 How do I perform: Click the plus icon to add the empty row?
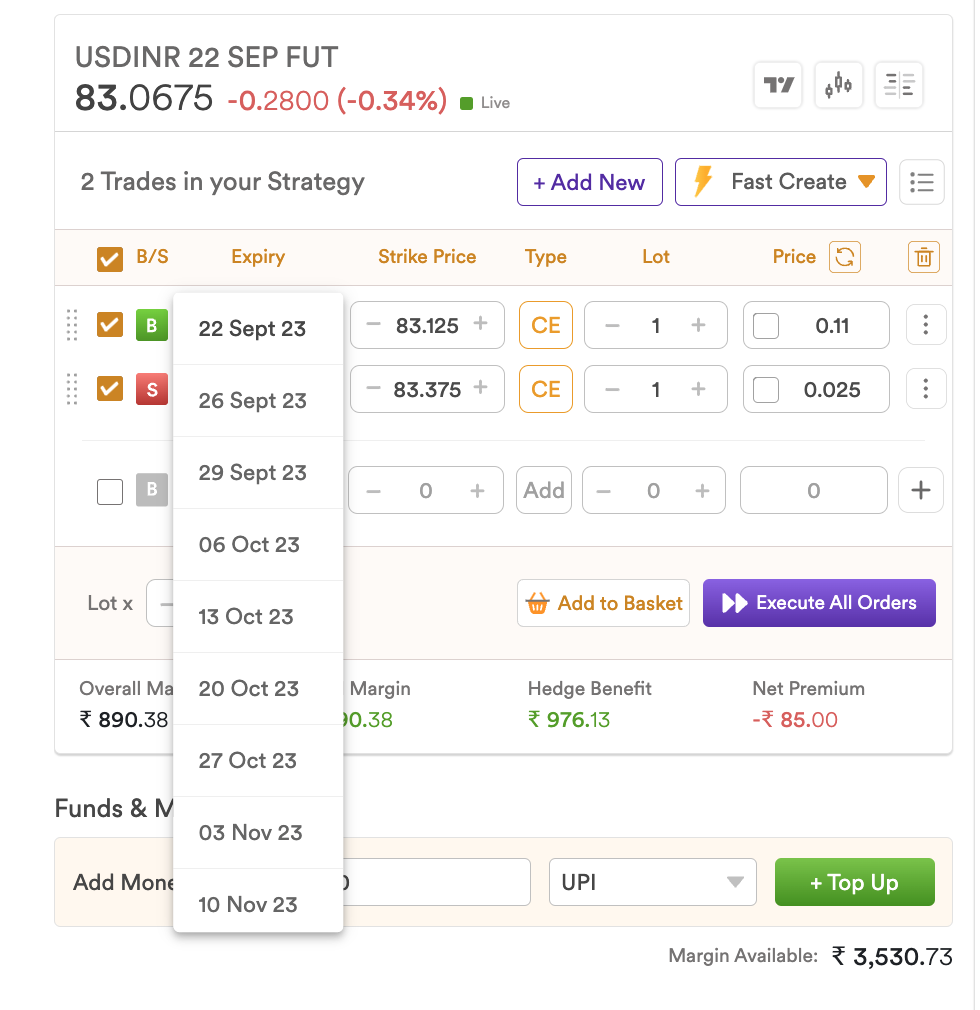click(921, 490)
